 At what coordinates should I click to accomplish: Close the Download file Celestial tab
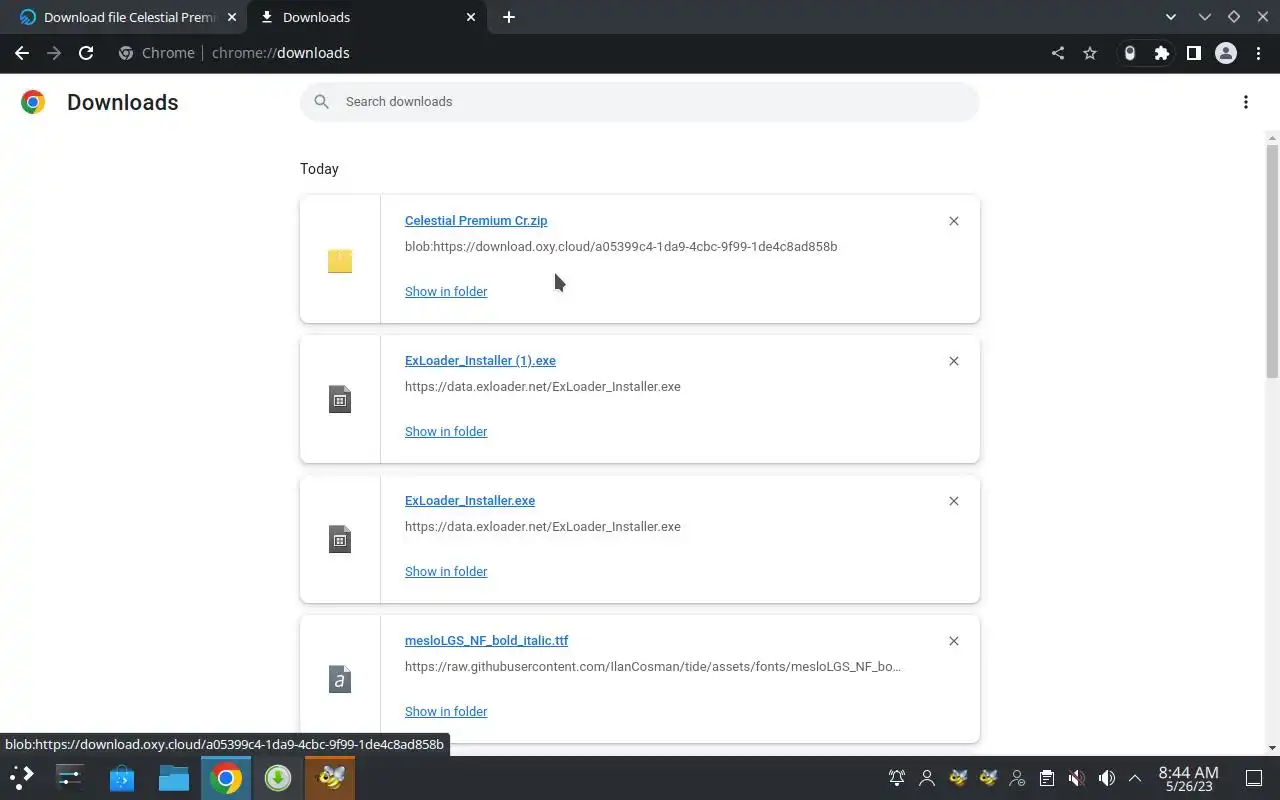click(x=232, y=17)
